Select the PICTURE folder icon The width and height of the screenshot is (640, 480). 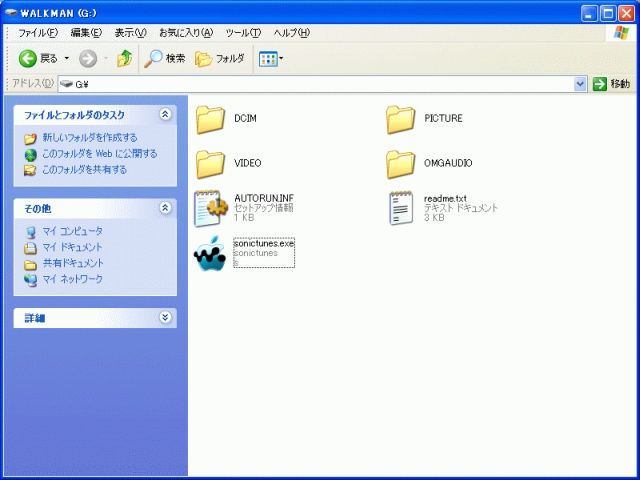point(400,119)
